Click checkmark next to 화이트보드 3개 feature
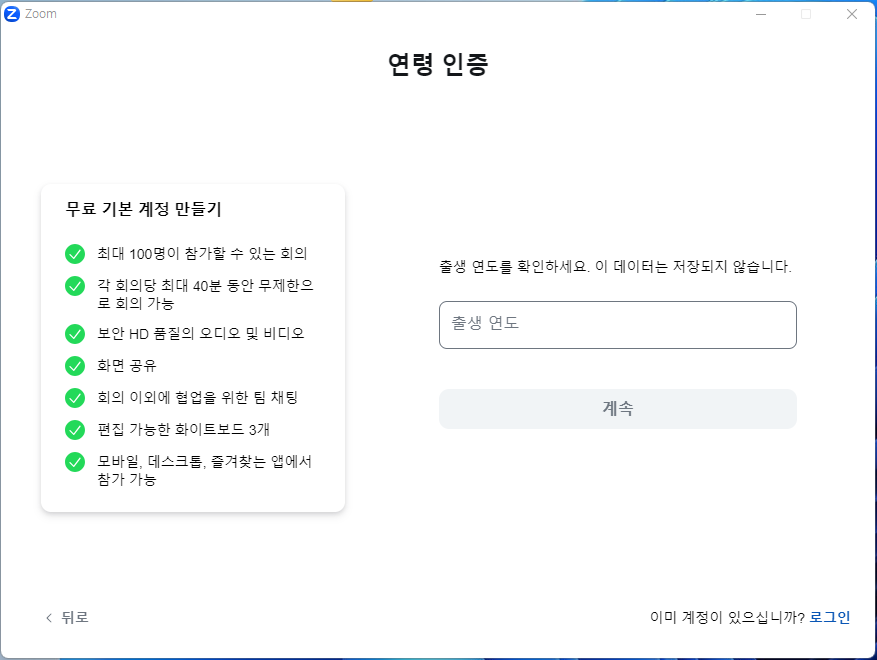Viewport: 877px width, 660px height. pos(75,432)
